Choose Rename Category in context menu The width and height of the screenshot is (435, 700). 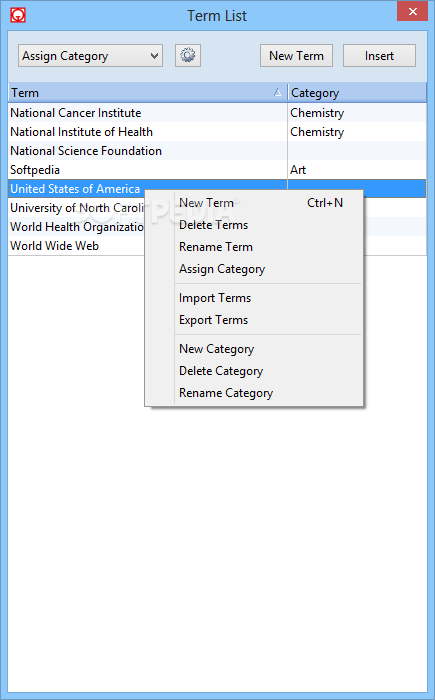(x=254, y=393)
